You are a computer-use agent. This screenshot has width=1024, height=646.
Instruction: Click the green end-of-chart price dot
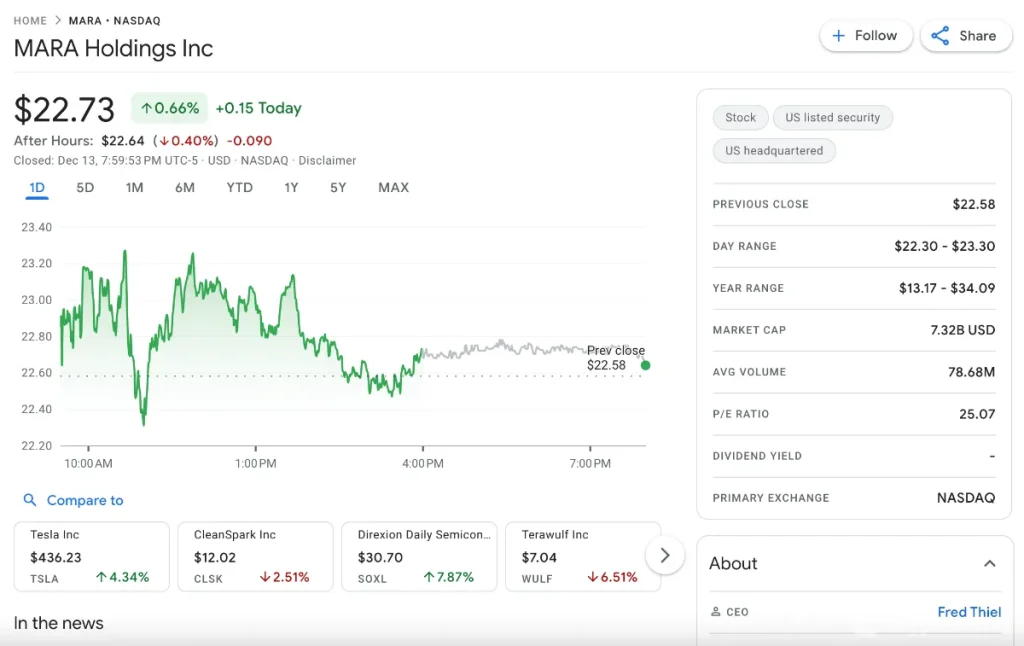pos(645,365)
